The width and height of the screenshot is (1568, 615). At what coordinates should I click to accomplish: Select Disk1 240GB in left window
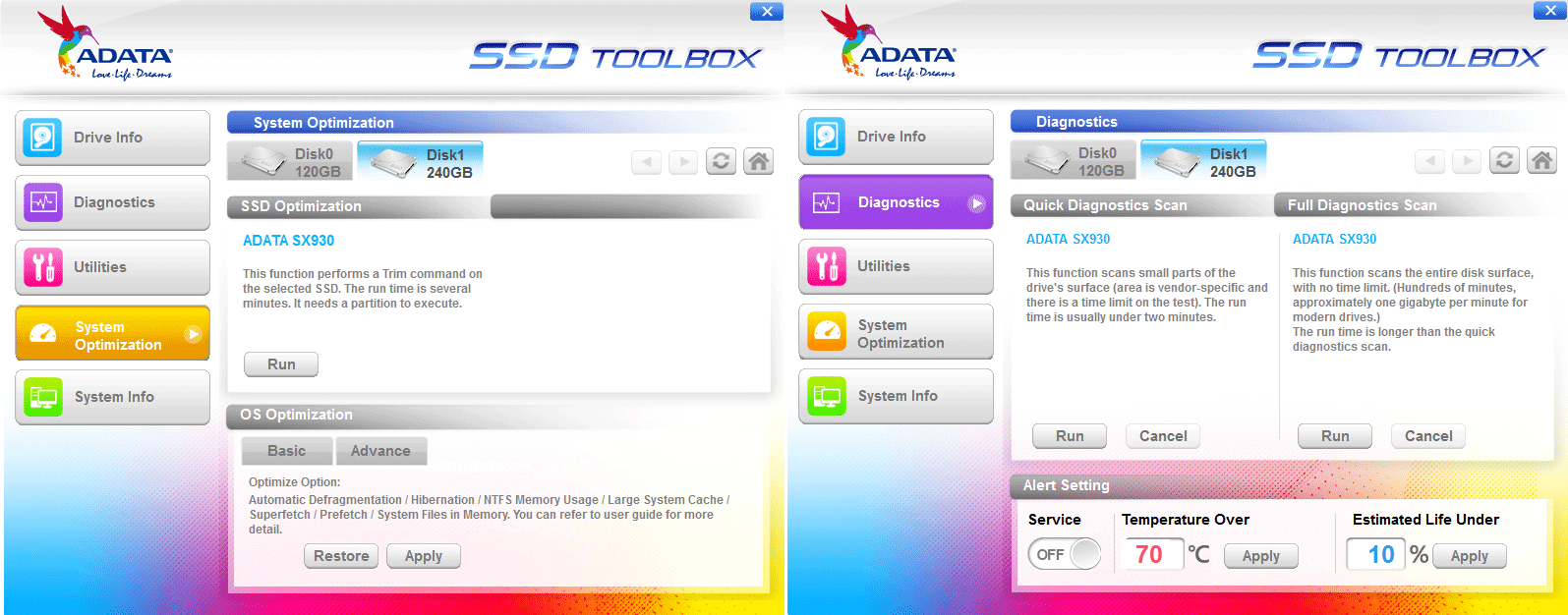point(420,162)
